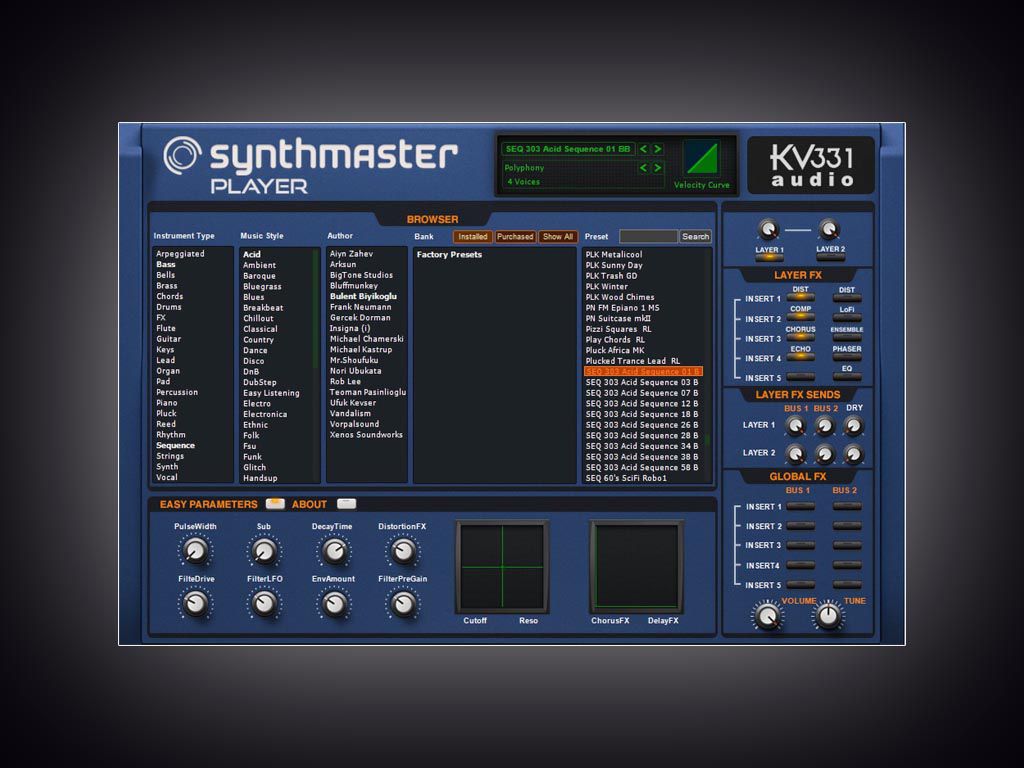Adjust the DecayTime knob
This screenshot has height=768, width=1024.
(334, 552)
